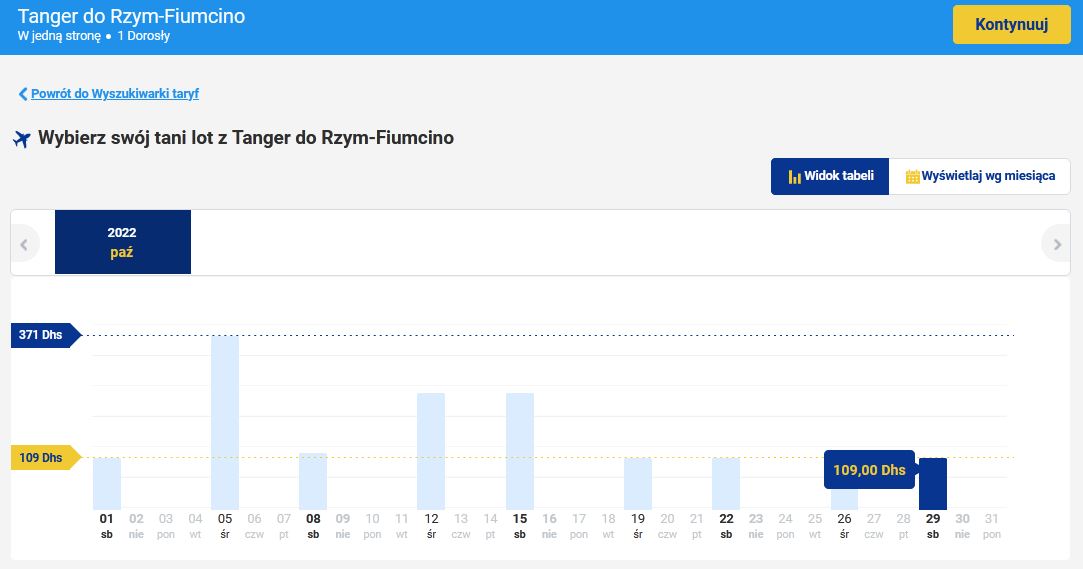Choose the fare bar for 15 sb
1083x569 pixels.
pos(520,450)
